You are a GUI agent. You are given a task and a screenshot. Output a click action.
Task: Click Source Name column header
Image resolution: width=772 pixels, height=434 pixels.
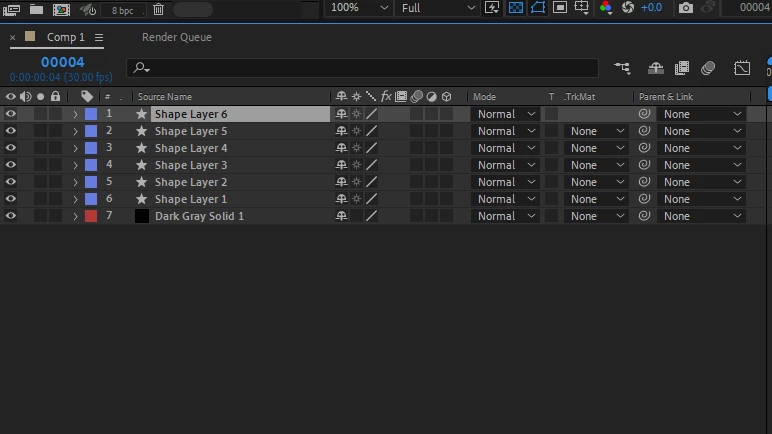(164, 97)
